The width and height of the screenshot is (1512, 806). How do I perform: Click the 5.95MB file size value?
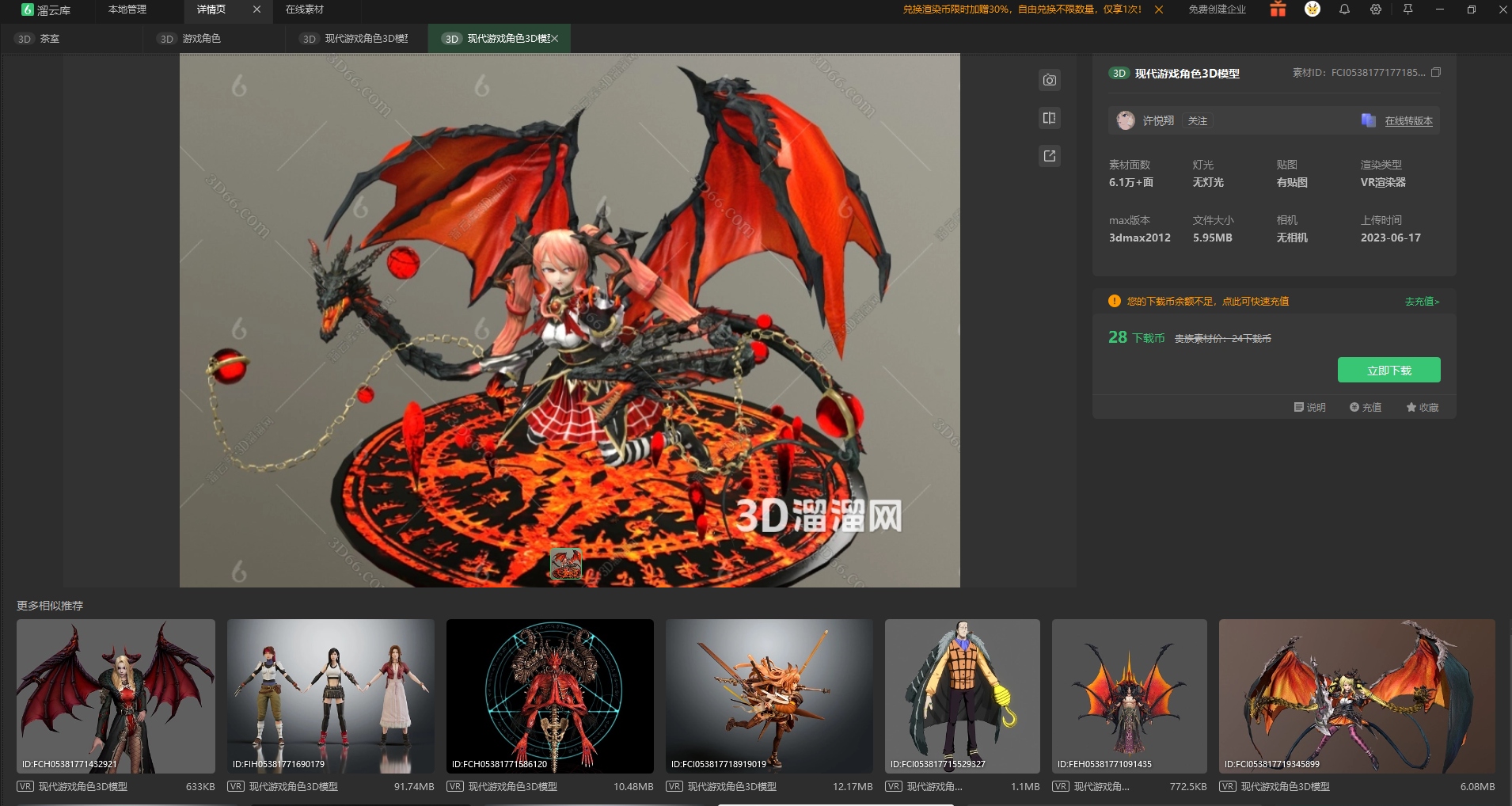1213,238
